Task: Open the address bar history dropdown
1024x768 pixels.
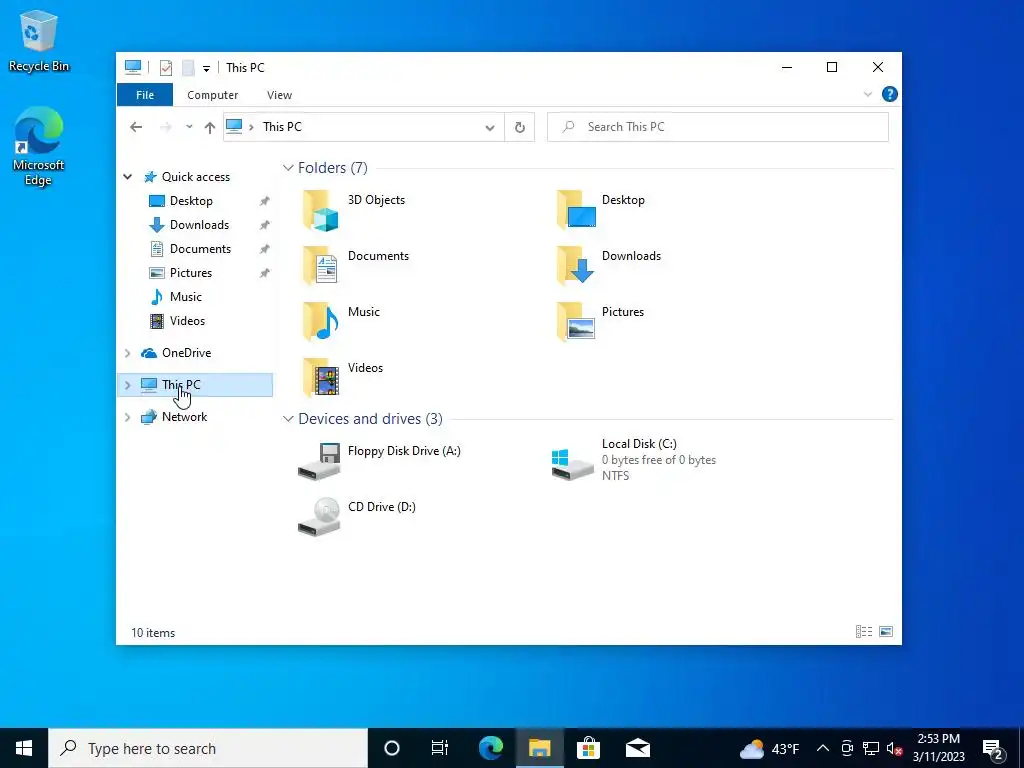Action: pyautogui.click(x=490, y=127)
